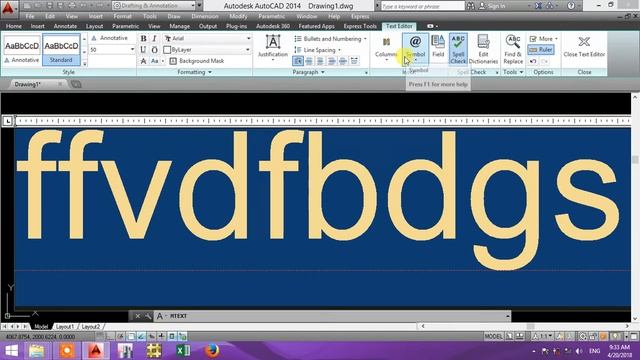Click the Model tab
The image size is (640, 360).
[x=41, y=327]
